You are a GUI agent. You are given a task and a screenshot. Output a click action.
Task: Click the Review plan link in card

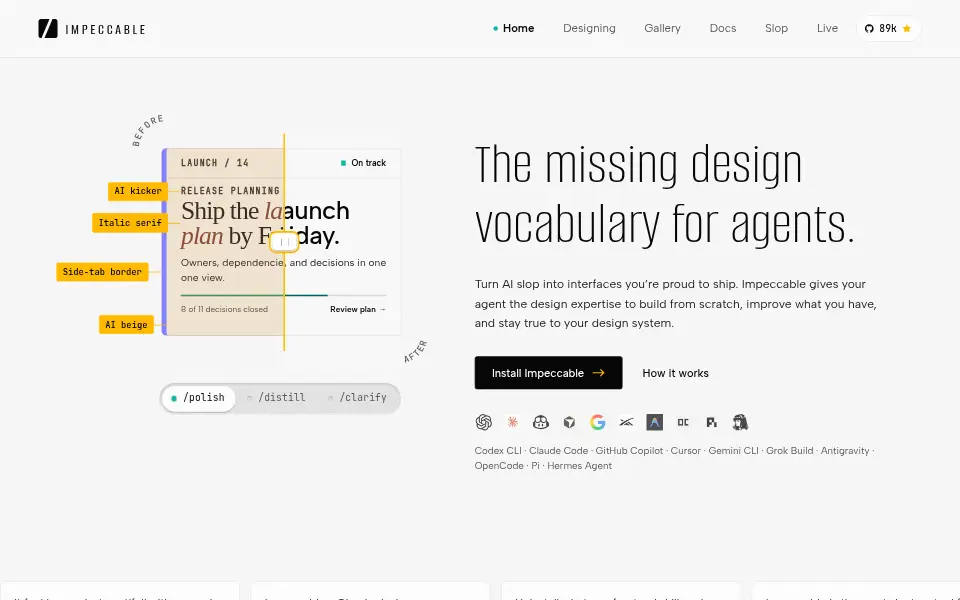[x=358, y=309]
